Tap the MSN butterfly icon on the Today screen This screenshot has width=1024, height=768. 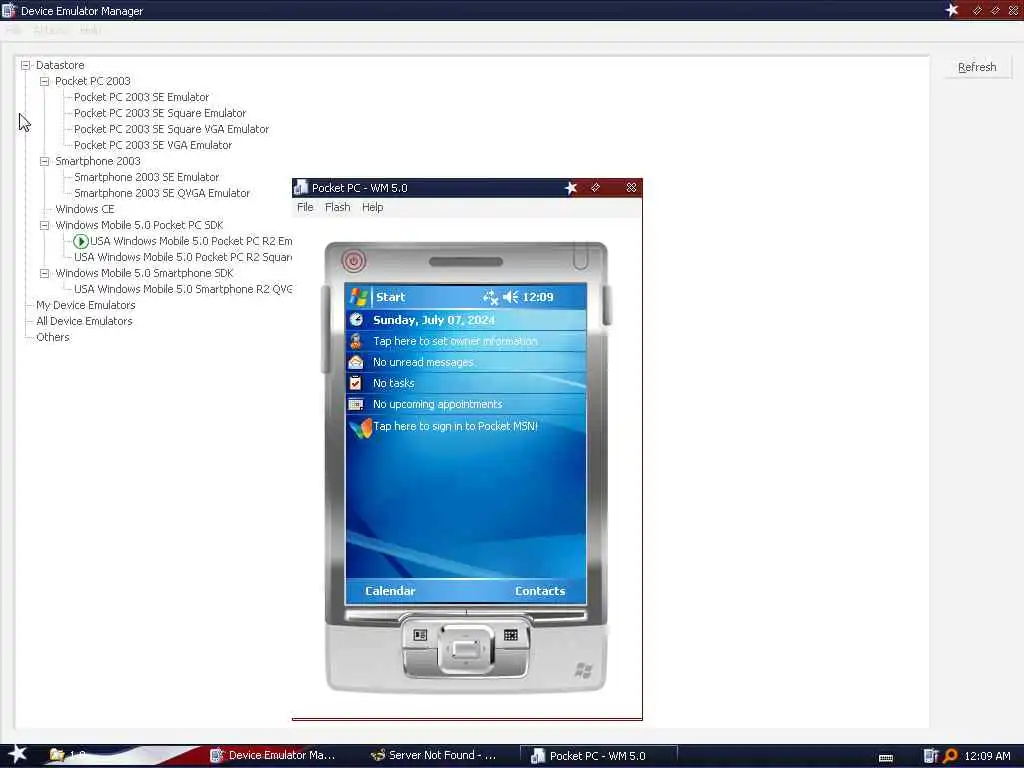pos(360,428)
